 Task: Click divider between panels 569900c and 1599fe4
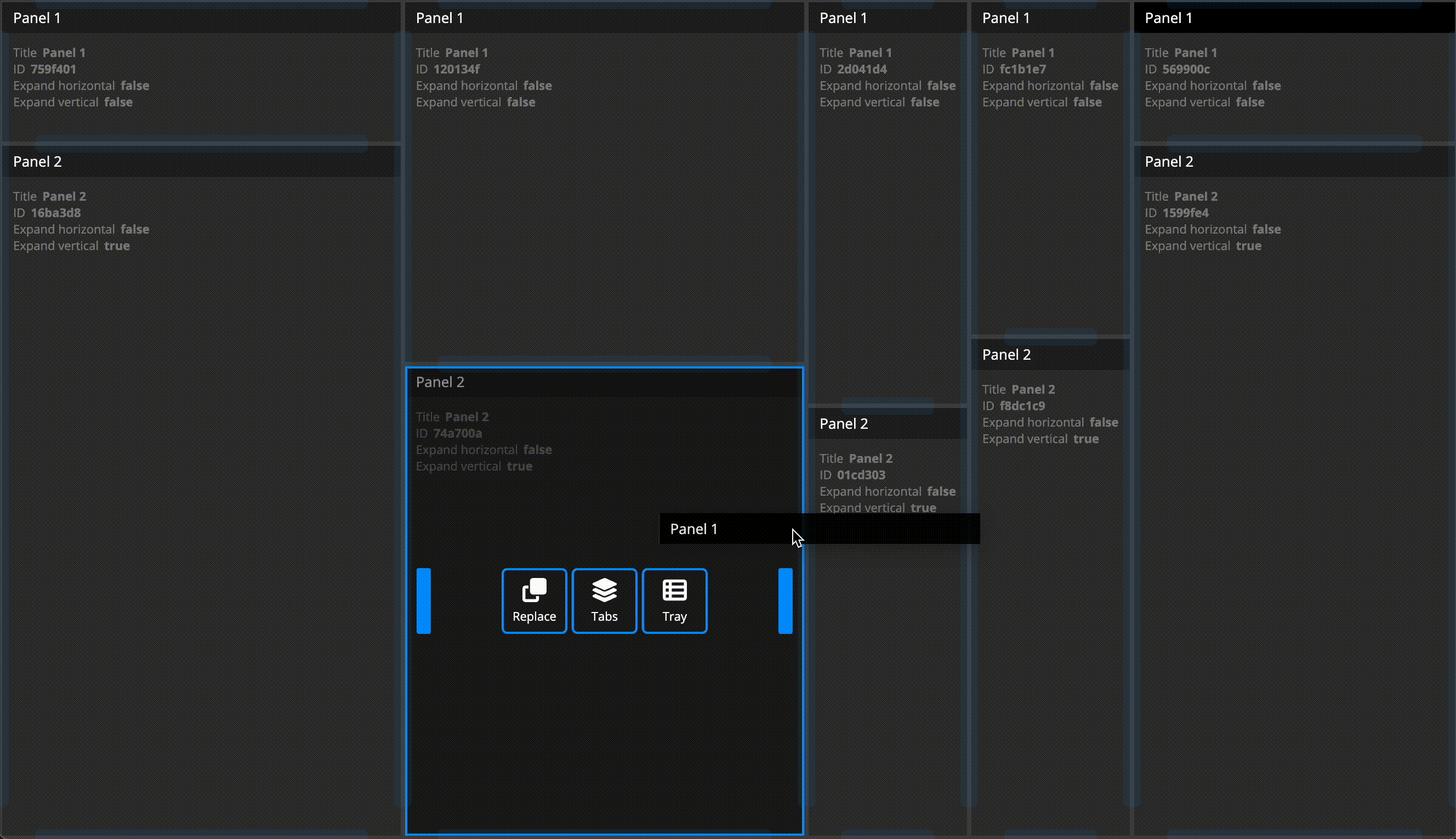pyautogui.click(x=1294, y=143)
